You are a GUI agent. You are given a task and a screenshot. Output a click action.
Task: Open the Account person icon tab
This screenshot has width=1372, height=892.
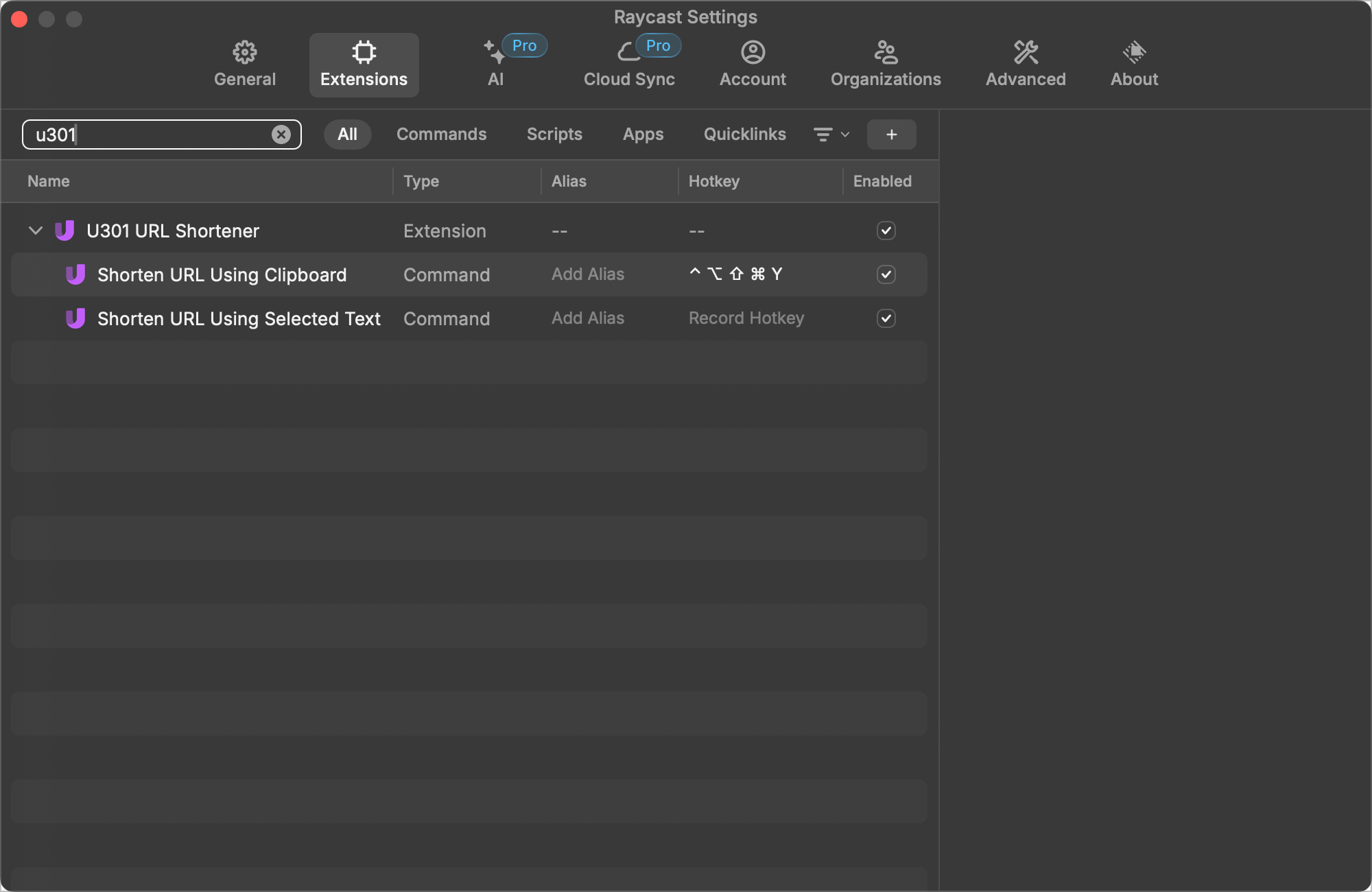[753, 52]
